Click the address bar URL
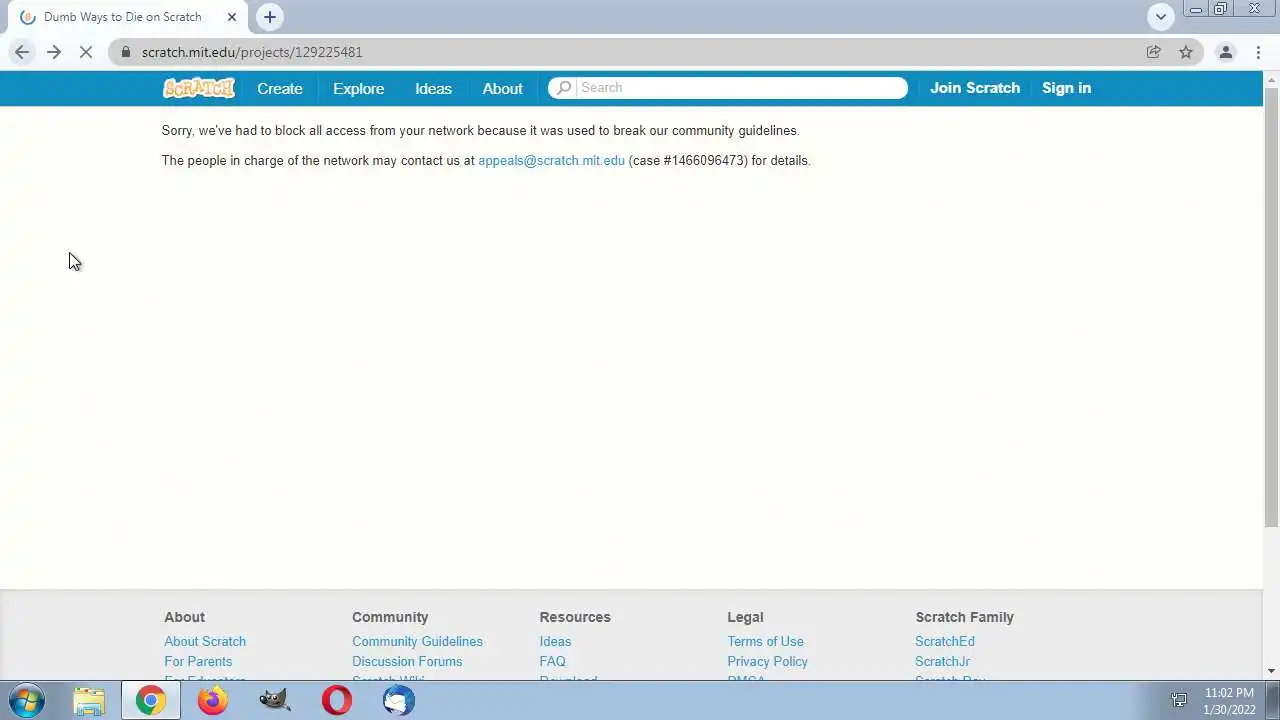1280x720 pixels. click(252, 52)
